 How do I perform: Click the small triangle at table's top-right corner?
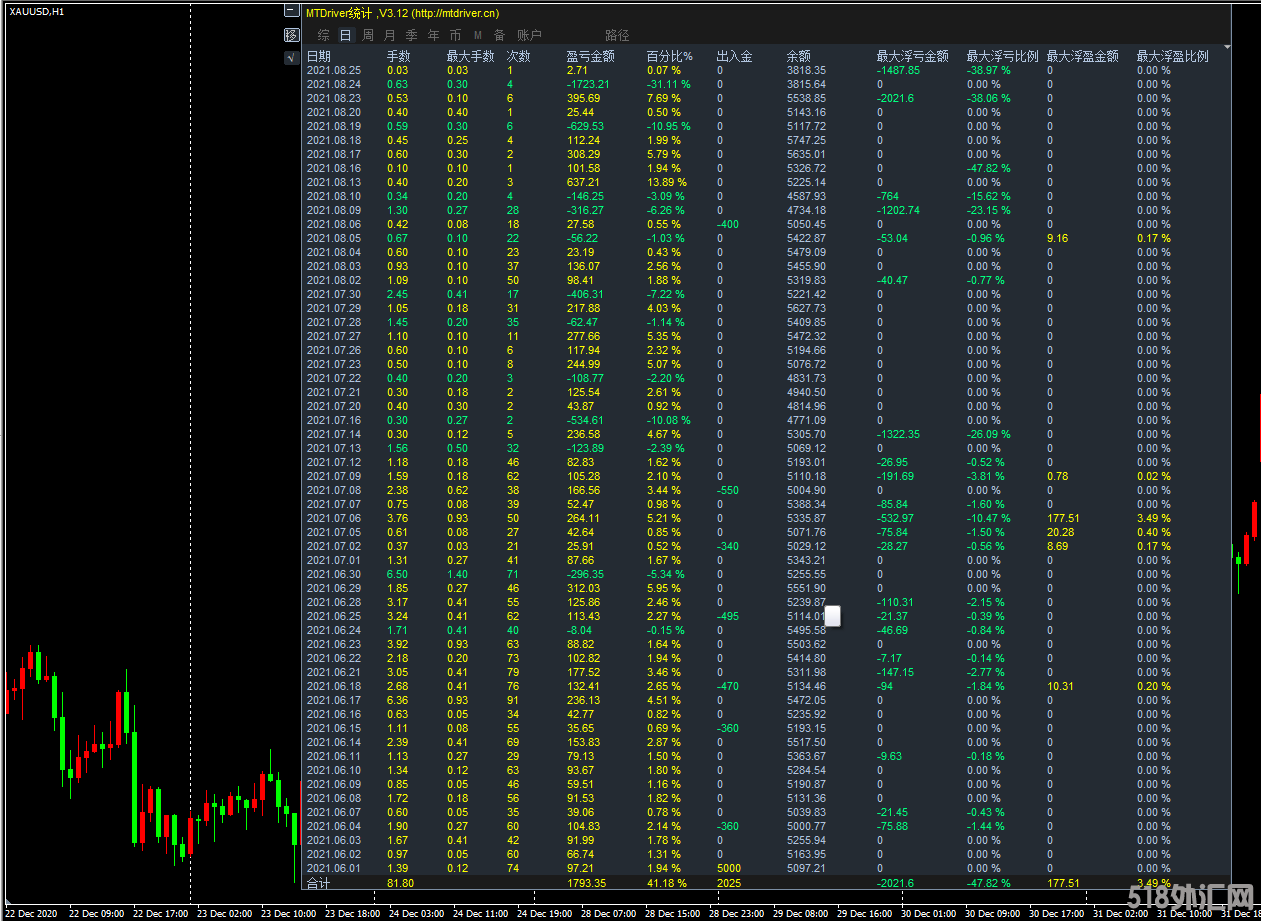[x=1226, y=47]
